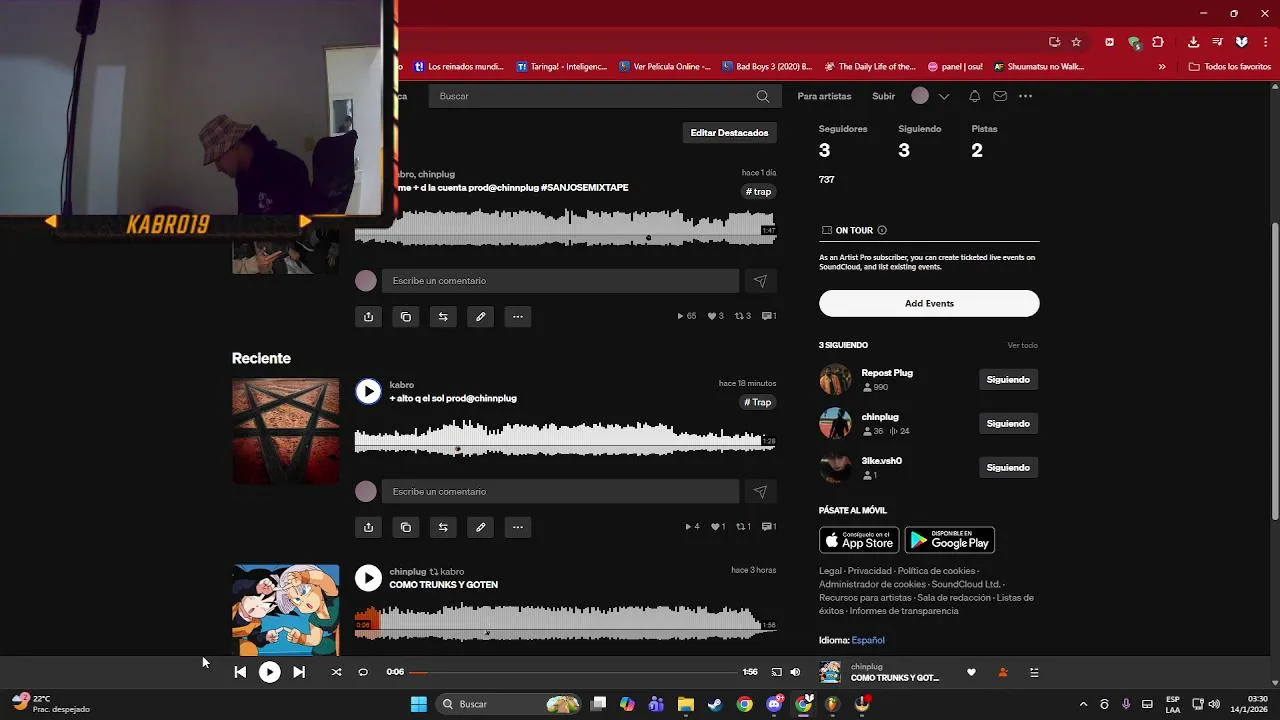Expand the hidden bookmarks chevron in bookmark bar
The image size is (1280, 720).
tap(1162, 67)
